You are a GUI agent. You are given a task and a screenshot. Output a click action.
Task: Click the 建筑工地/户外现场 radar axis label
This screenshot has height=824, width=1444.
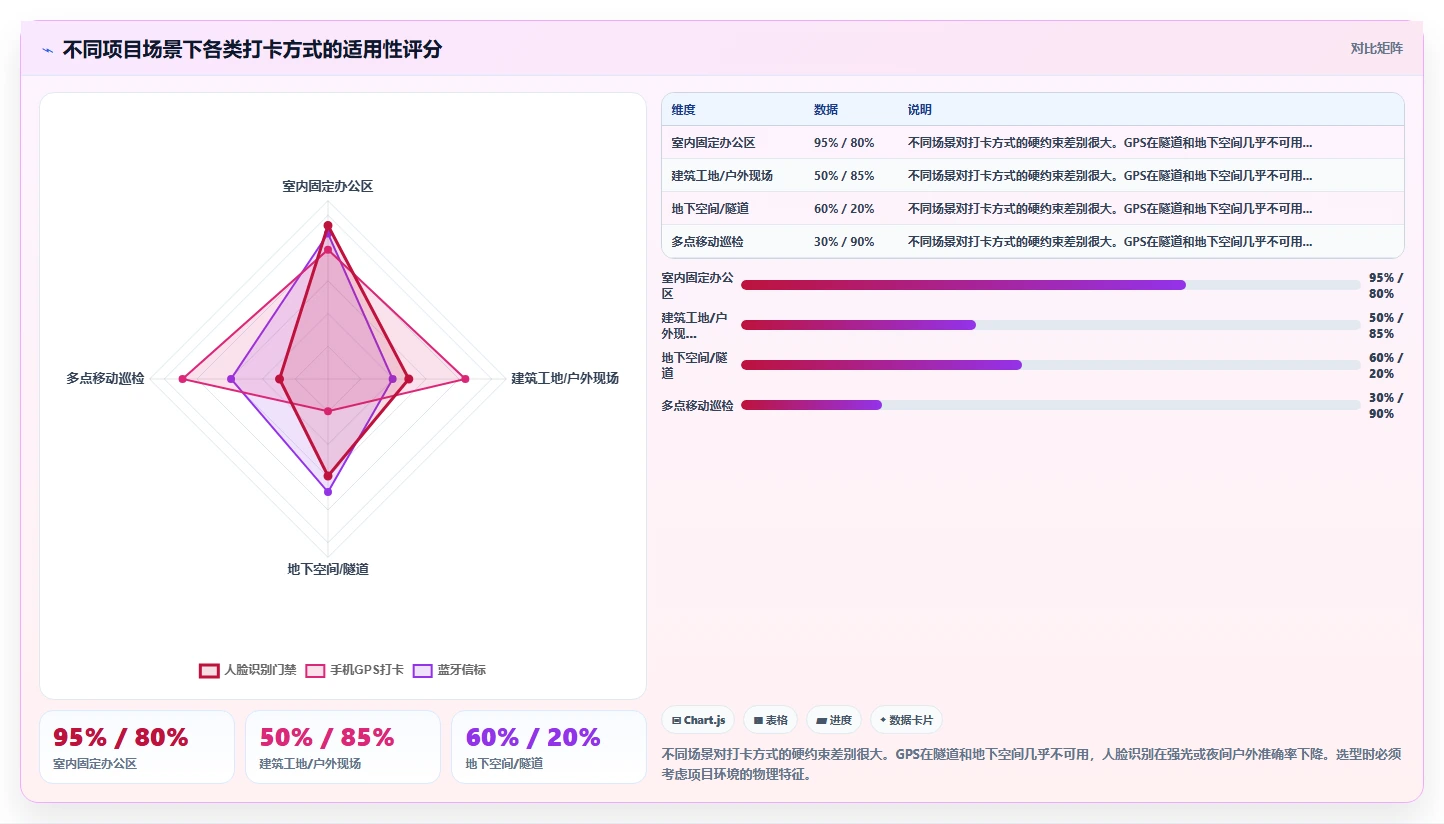click(x=565, y=378)
